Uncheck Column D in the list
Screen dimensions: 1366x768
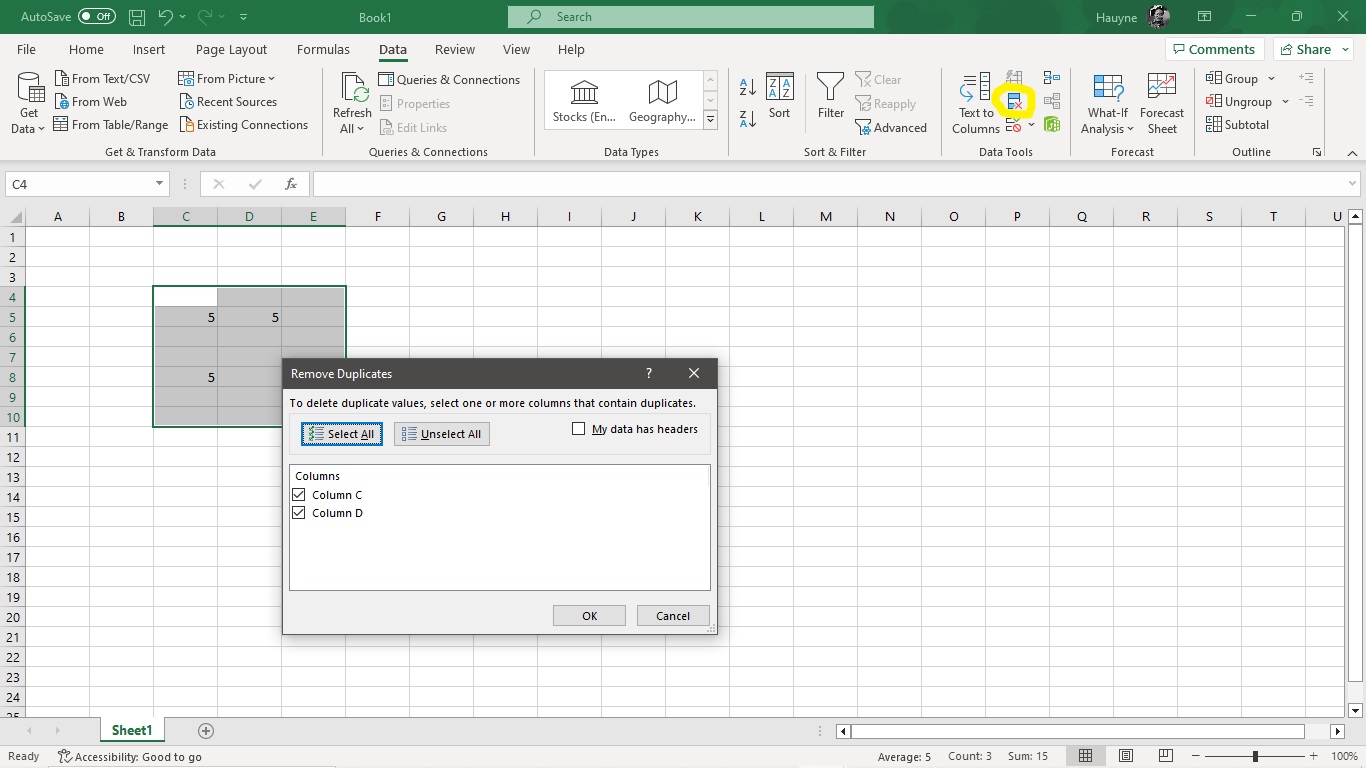click(298, 512)
